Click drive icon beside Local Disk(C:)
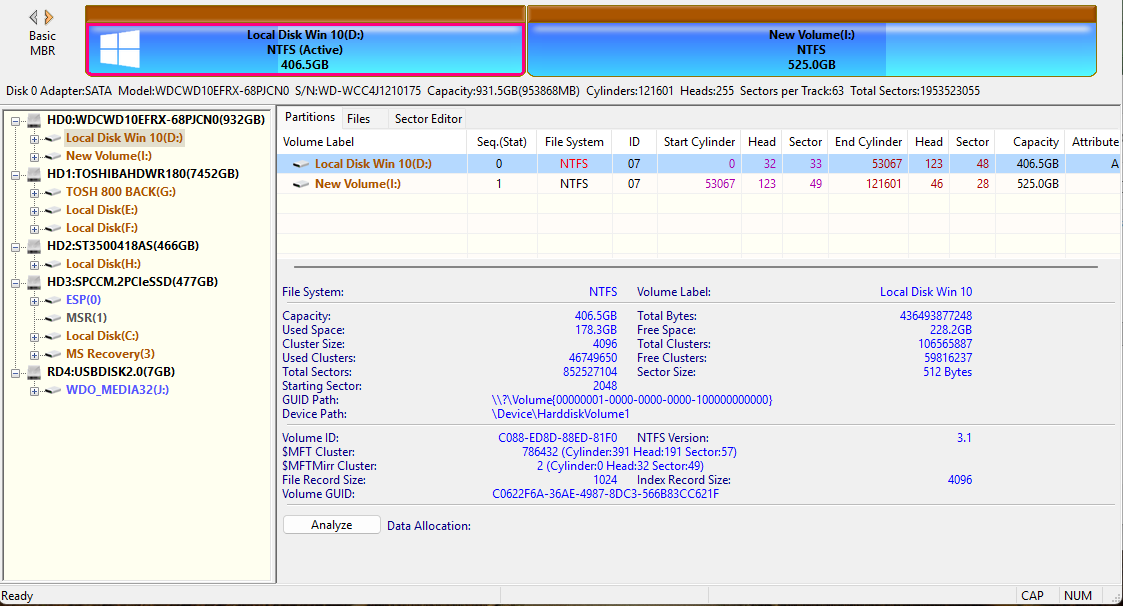1123x606 pixels. (53, 337)
